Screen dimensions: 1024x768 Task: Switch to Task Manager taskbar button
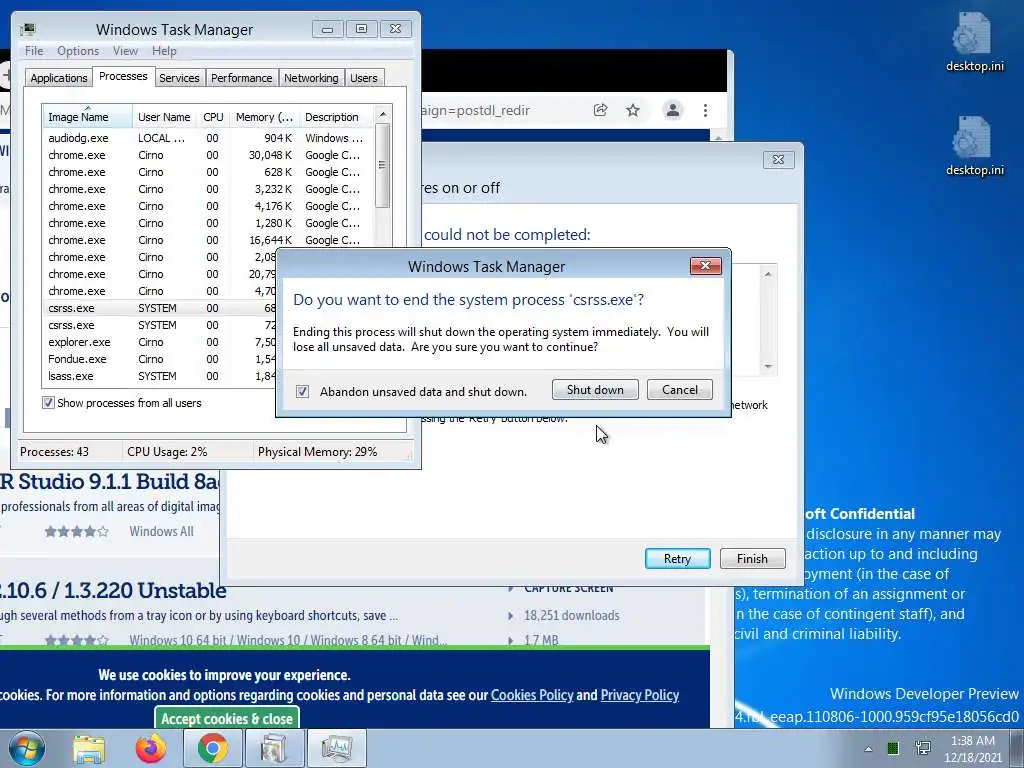tap(336, 748)
